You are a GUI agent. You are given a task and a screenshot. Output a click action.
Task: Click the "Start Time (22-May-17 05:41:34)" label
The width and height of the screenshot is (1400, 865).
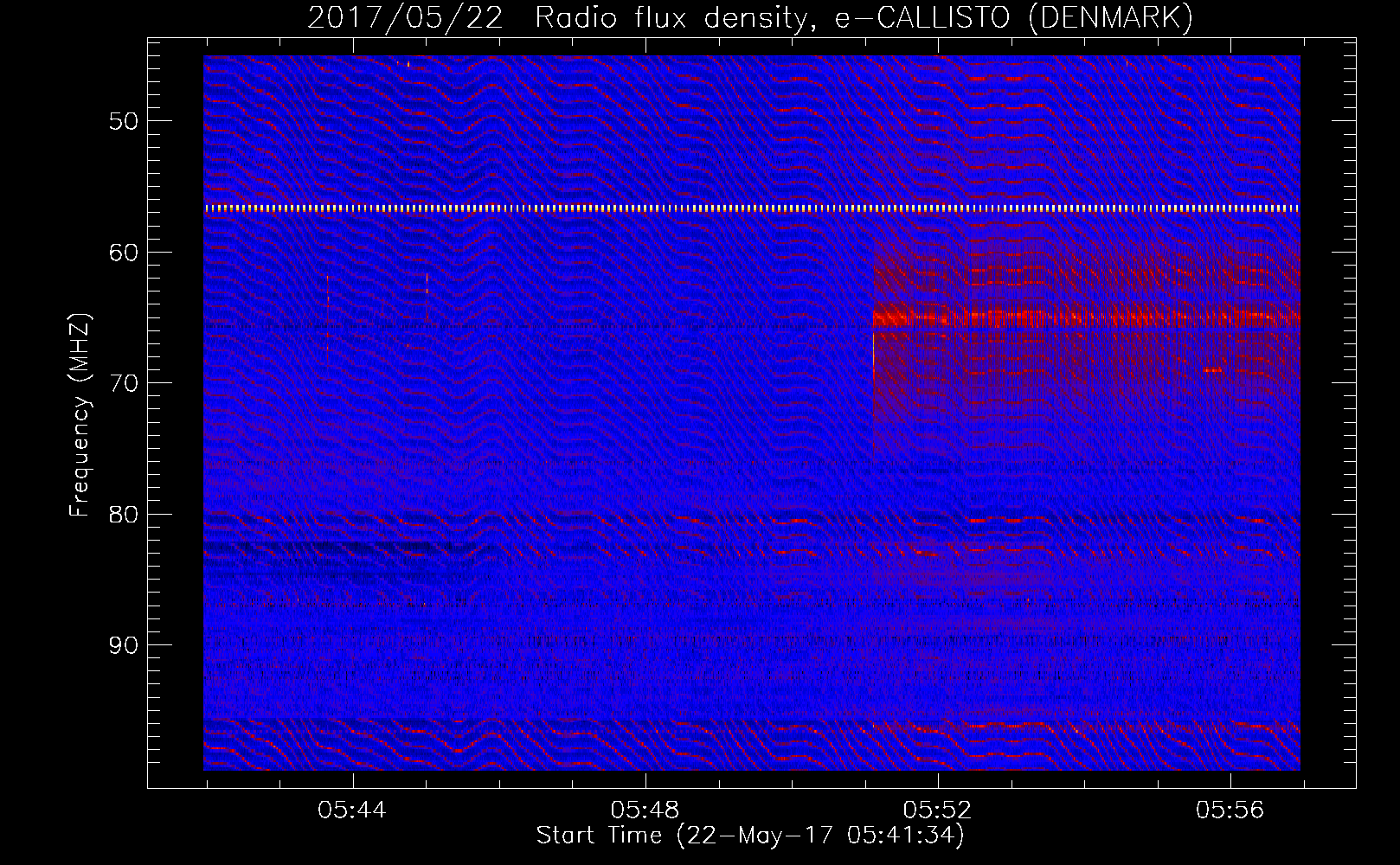tap(750, 836)
